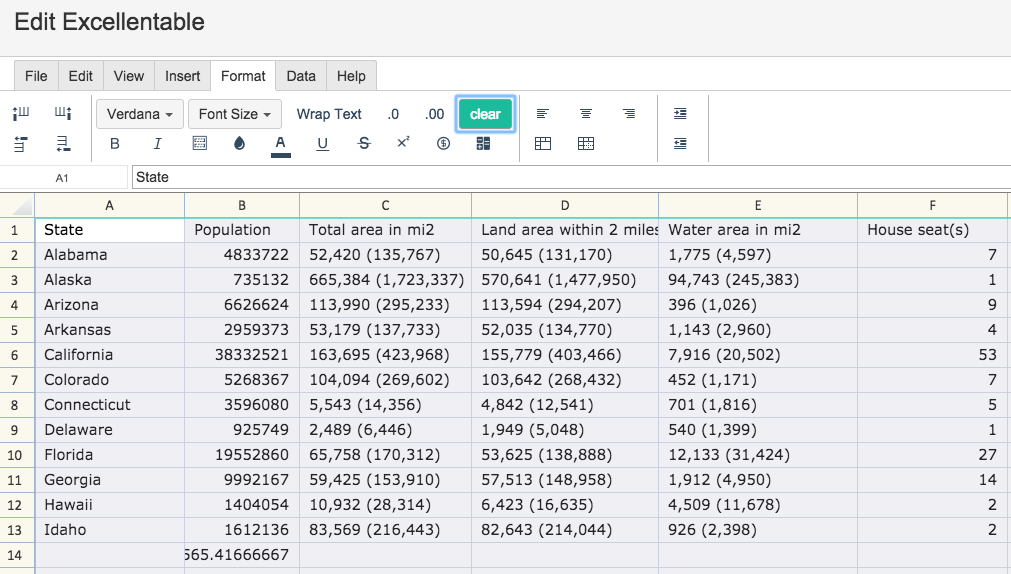The height and width of the screenshot is (574, 1011).
Task: Increase decimal places with .00 button
Action: pyautogui.click(x=435, y=114)
